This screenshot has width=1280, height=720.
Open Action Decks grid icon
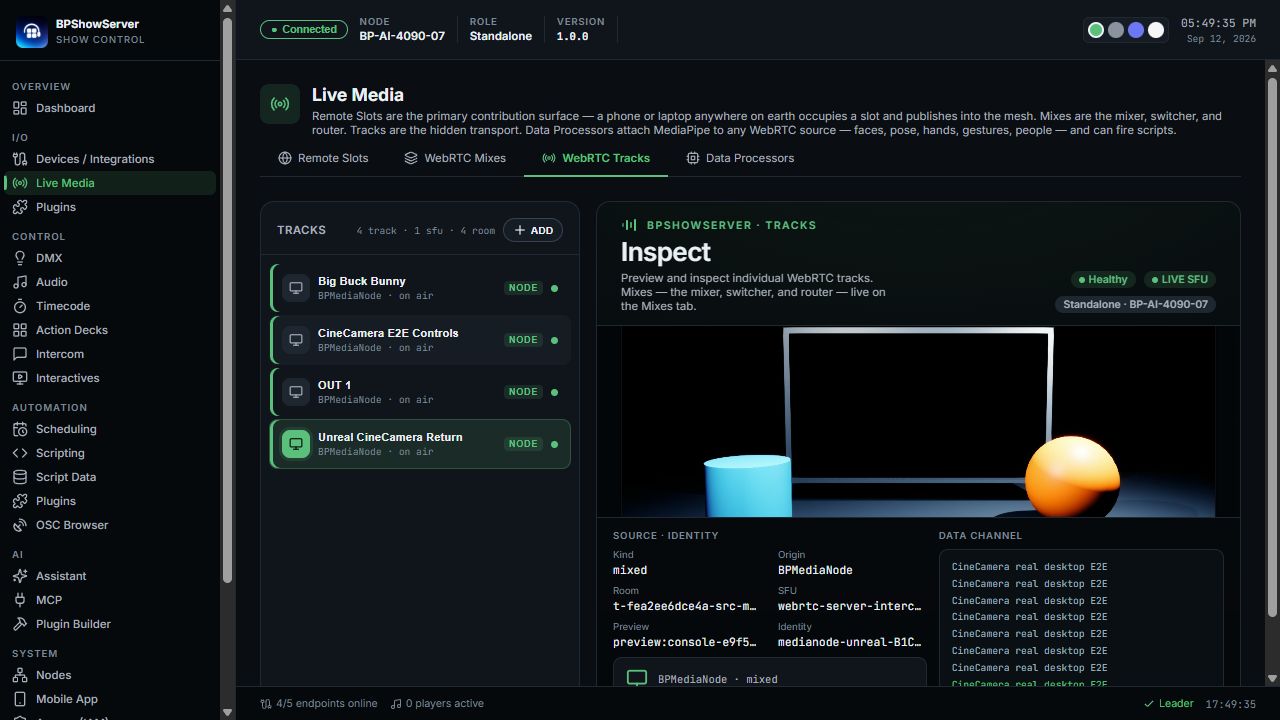(x=20, y=330)
